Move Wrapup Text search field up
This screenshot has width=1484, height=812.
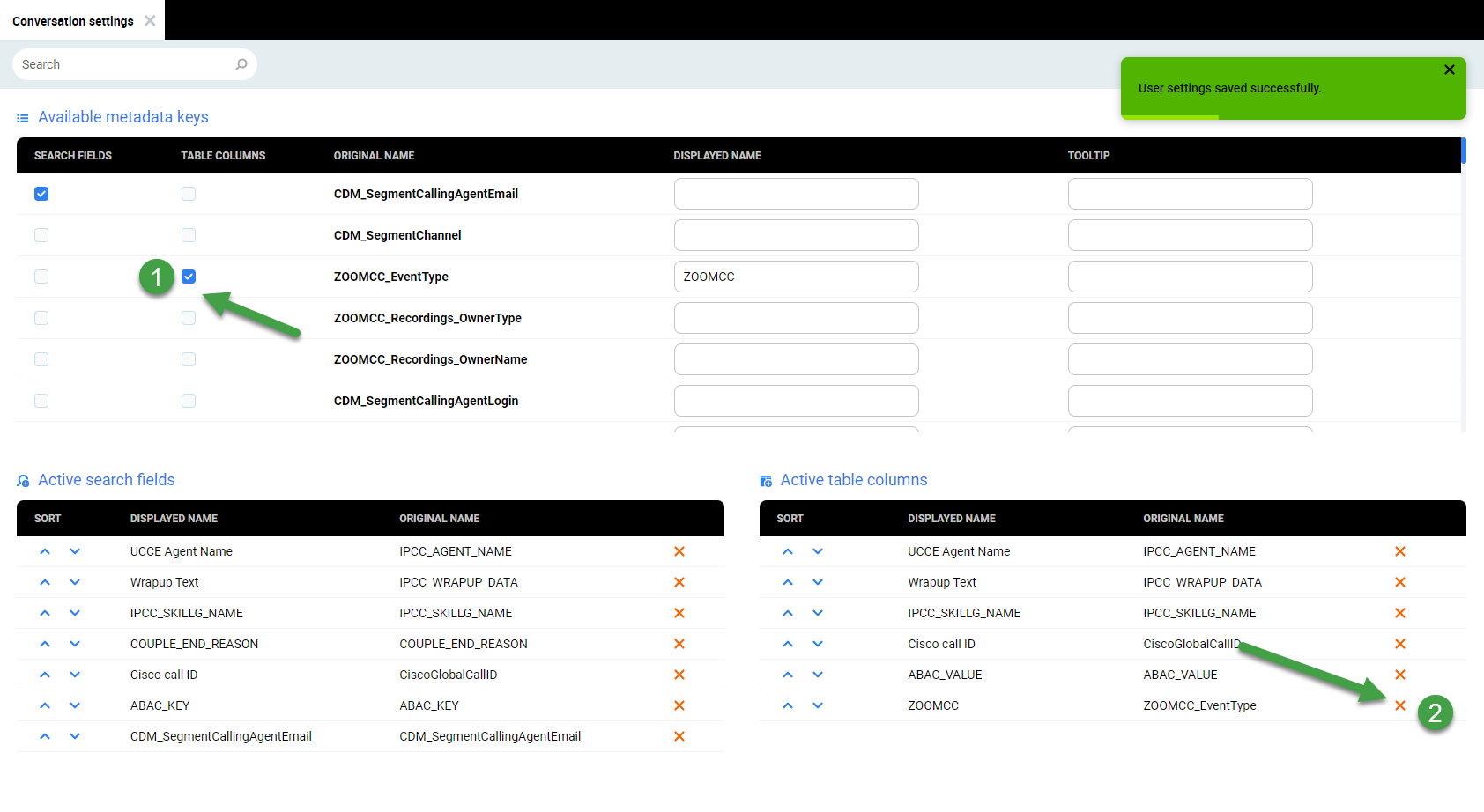[x=45, y=582]
